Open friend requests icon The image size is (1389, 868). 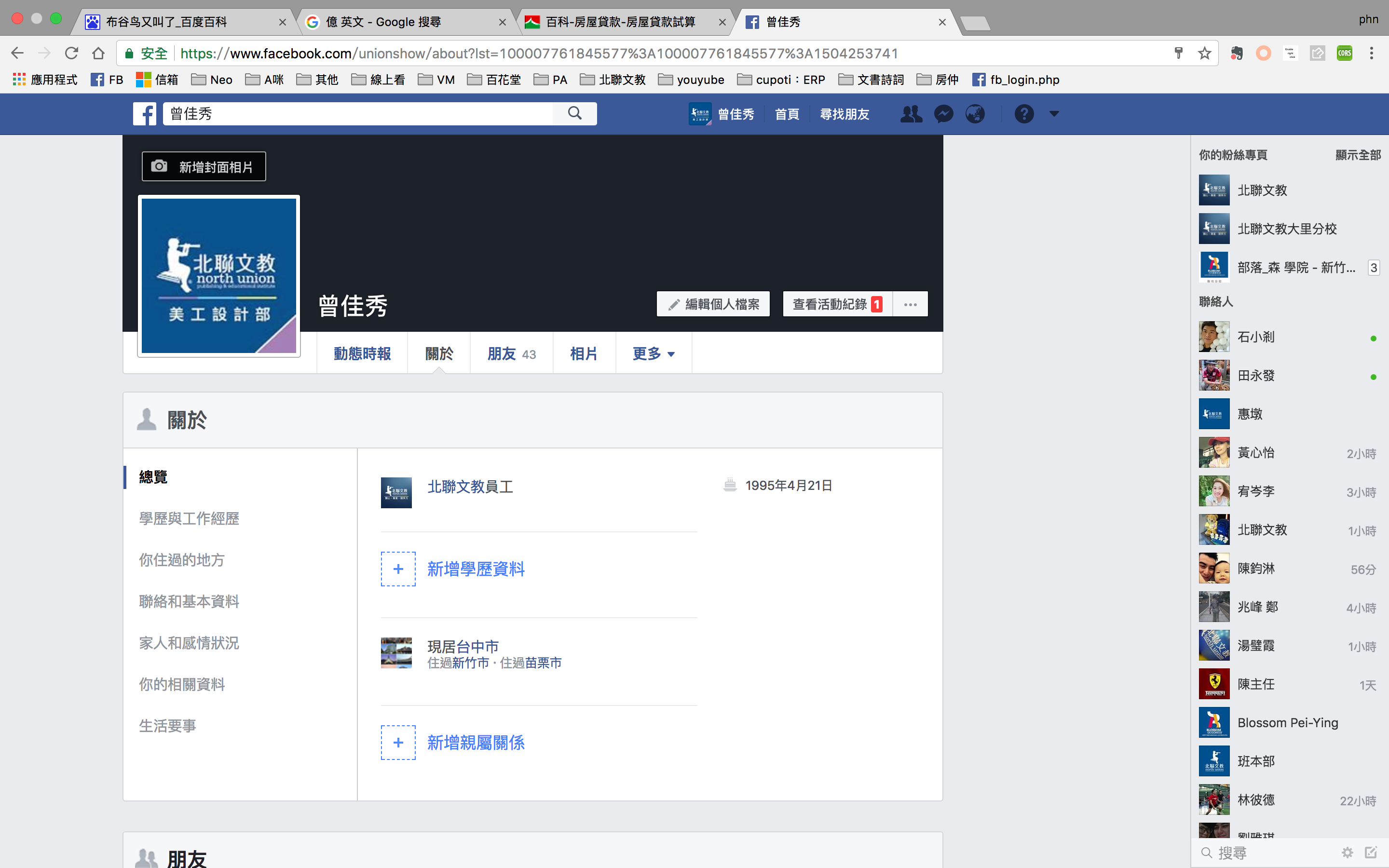(911, 114)
